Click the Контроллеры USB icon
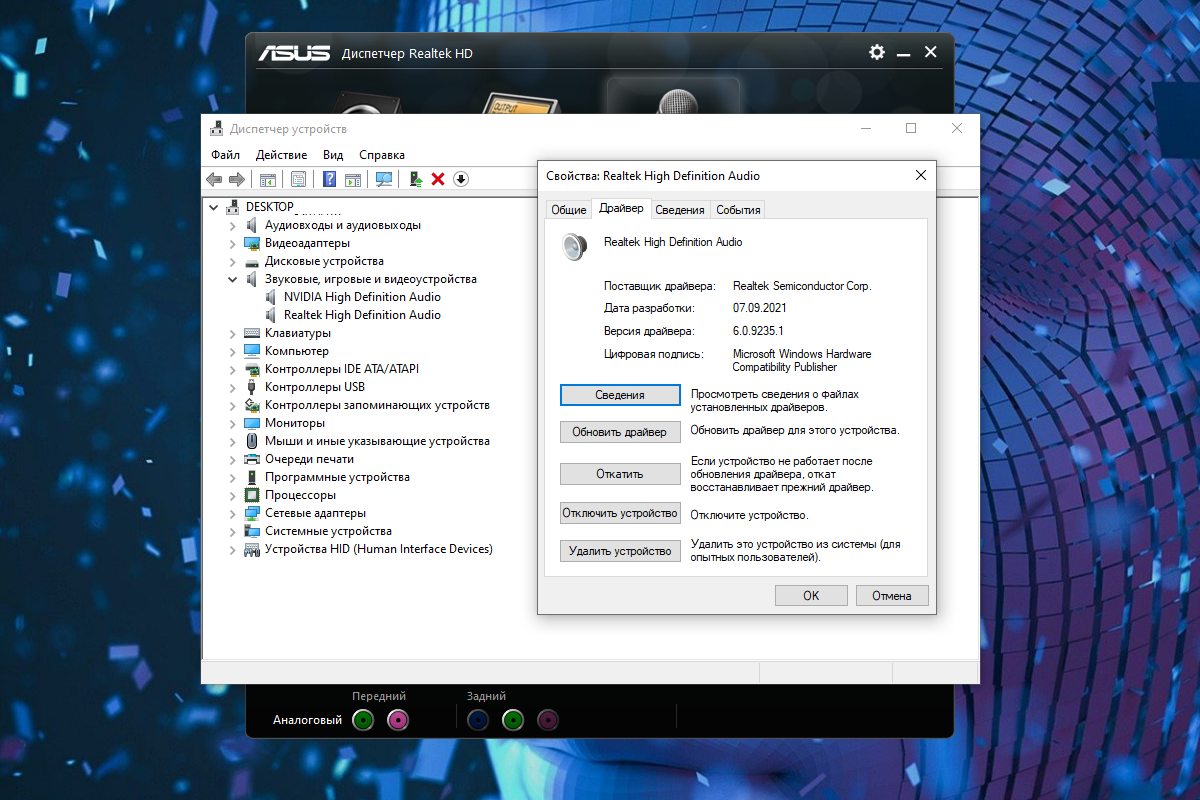Screen dimensions: 1200x800 pyautogui.click(x=253, y=387)
